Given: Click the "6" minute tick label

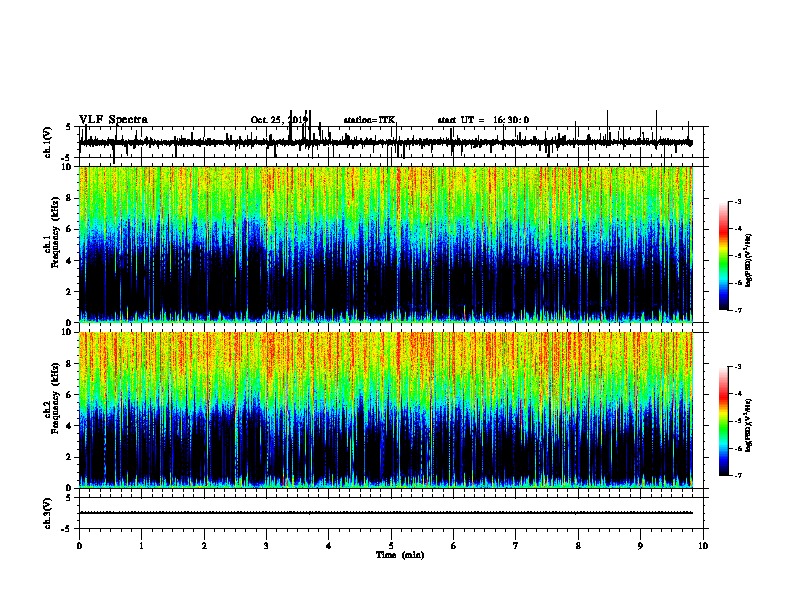Looking at the screenshot, I should [454, 546].
